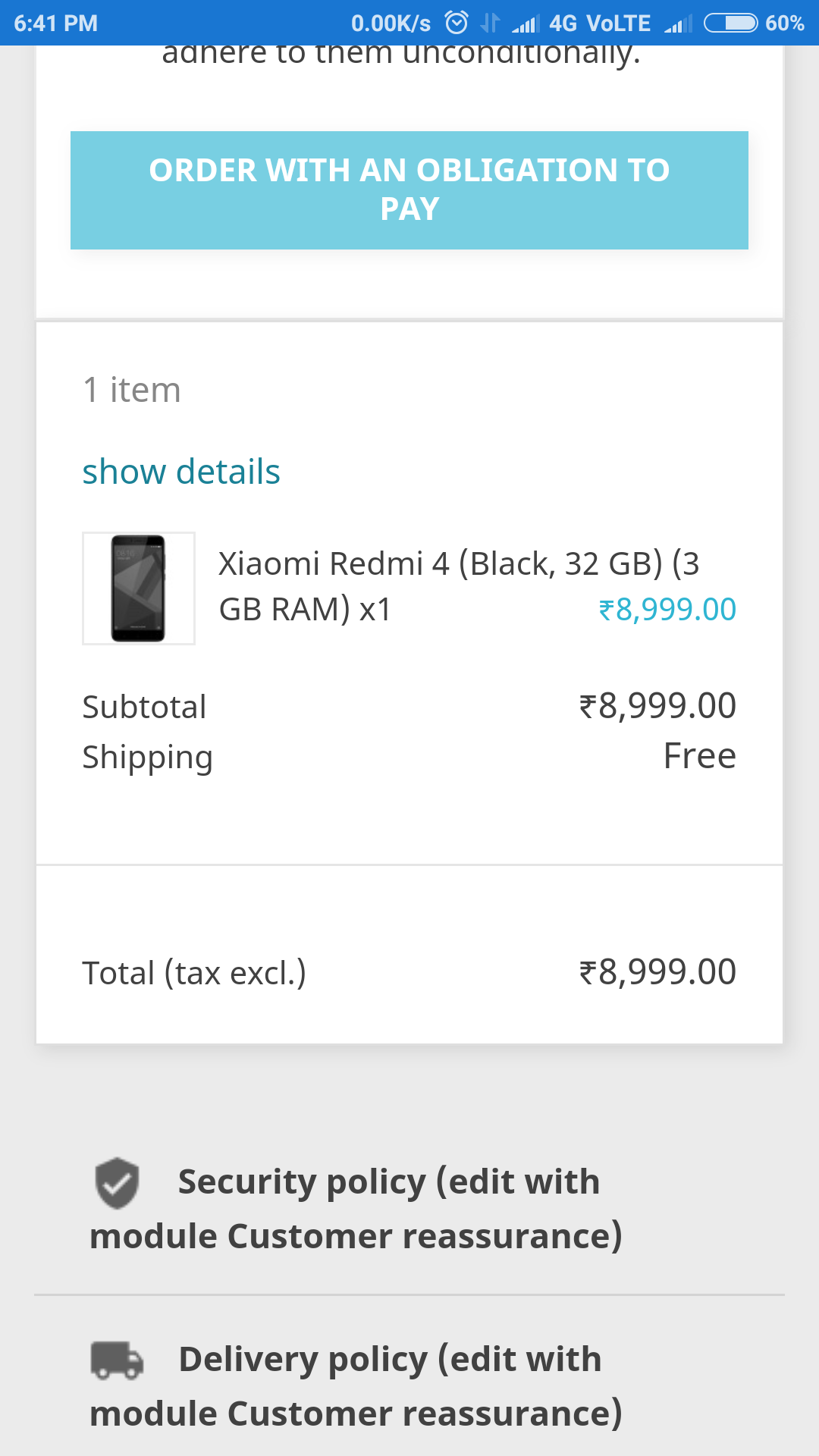Tap the 1 item cart count label
The width and height of the screenshot is (819, 1456).
[x=132, y=390]
